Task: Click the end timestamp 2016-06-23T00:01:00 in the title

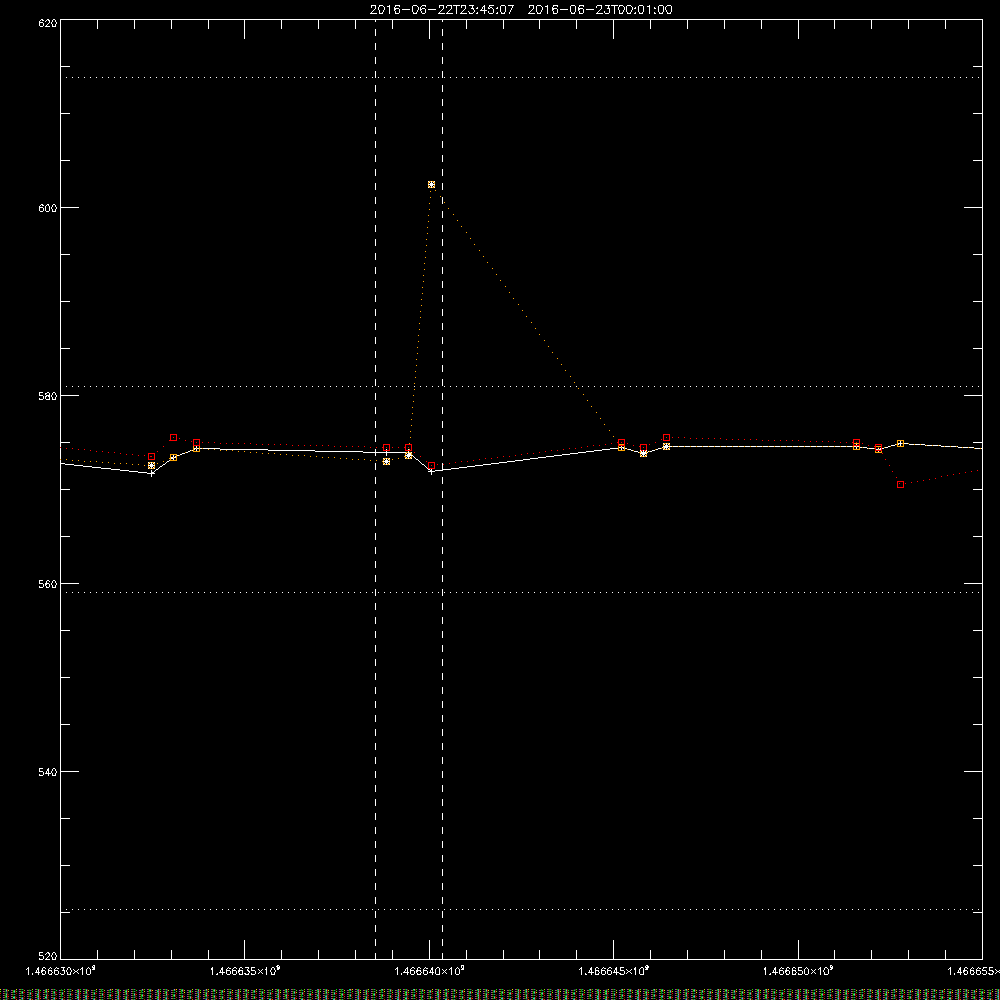Action: [x=600, y=10]
